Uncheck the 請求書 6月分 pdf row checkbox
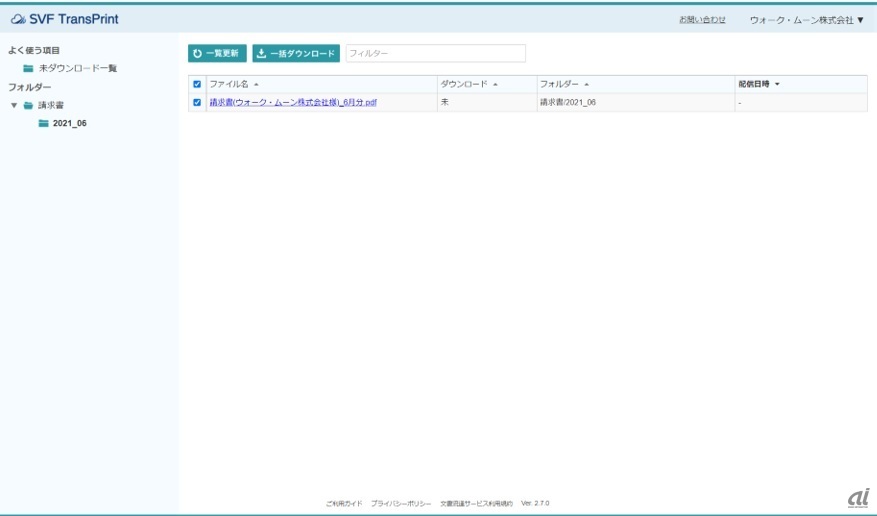The image size is (877, 516). click(x=197, y=102)
